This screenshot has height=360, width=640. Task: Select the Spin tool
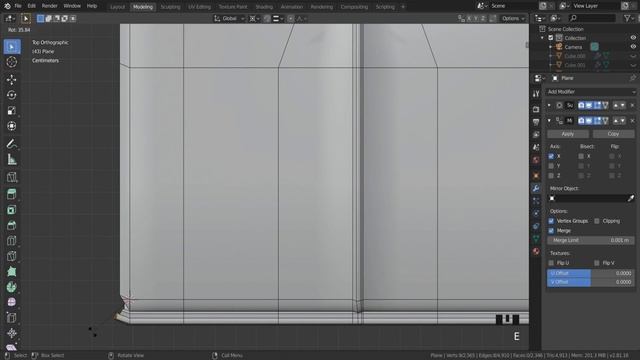coord(12,287)
